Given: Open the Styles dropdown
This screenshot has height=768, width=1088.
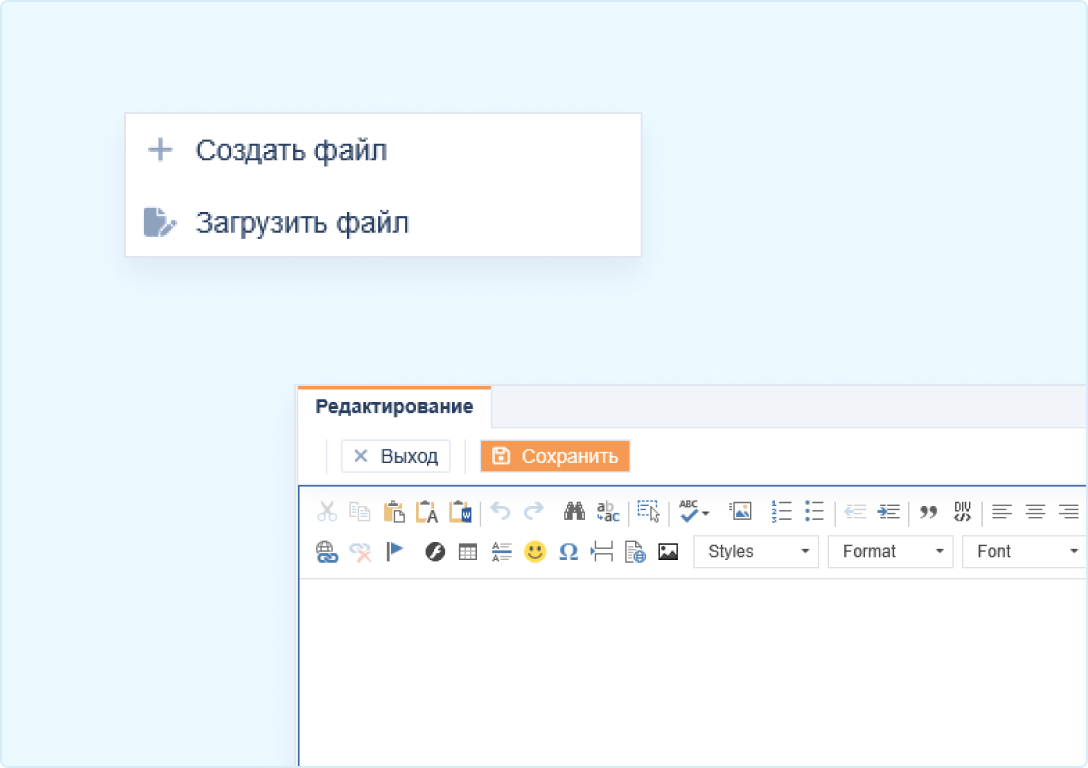Looking at the screenshot, I should point(756,552).
